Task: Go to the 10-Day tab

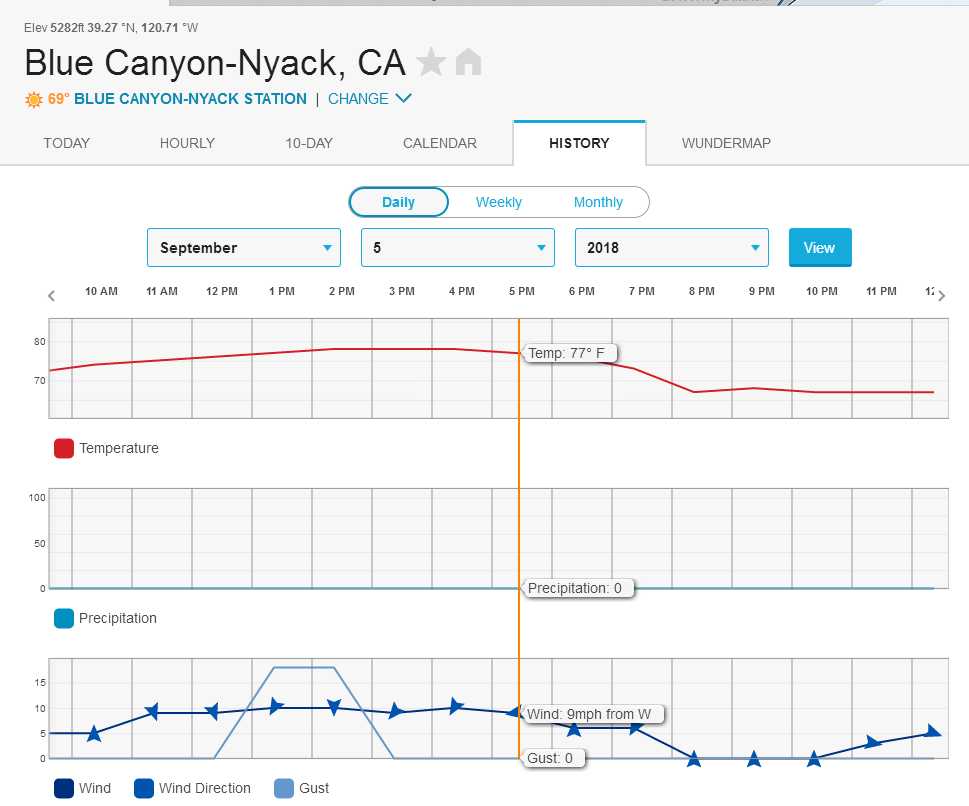Action: coord(309,143)
